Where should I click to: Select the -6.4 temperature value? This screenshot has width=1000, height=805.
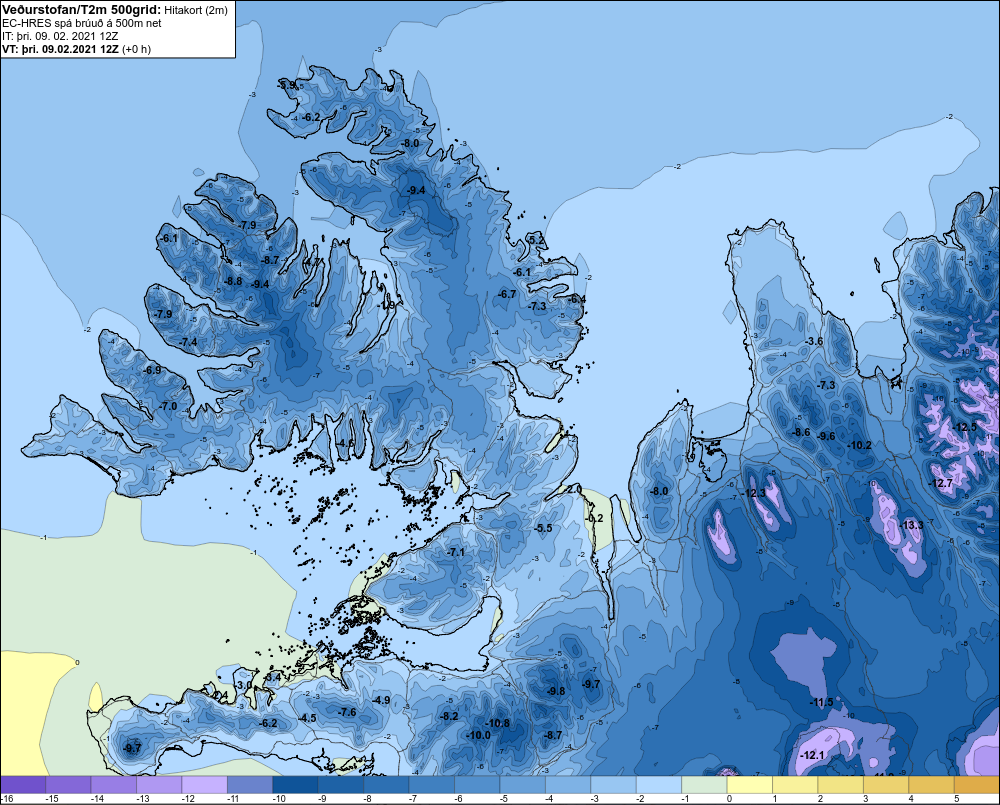(577, 299)
